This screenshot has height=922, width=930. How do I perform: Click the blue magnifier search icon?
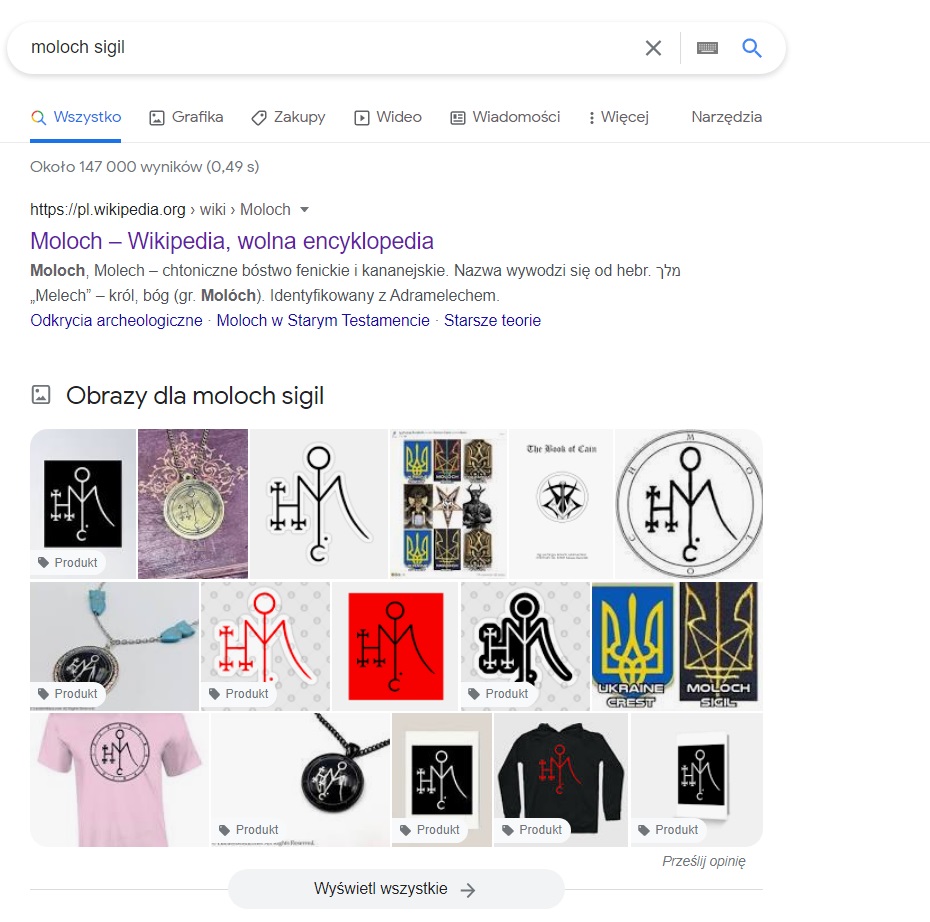[751, 47]
